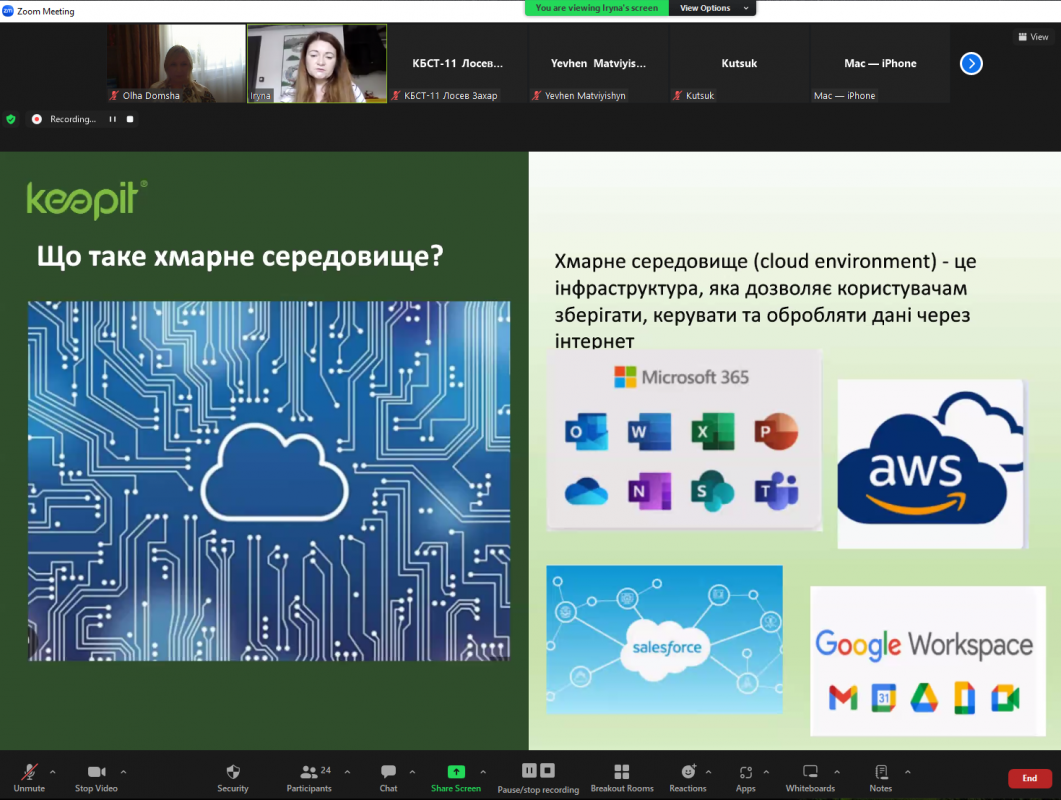
Task: Open the Participants panel
Action: [x=309, y=778]
